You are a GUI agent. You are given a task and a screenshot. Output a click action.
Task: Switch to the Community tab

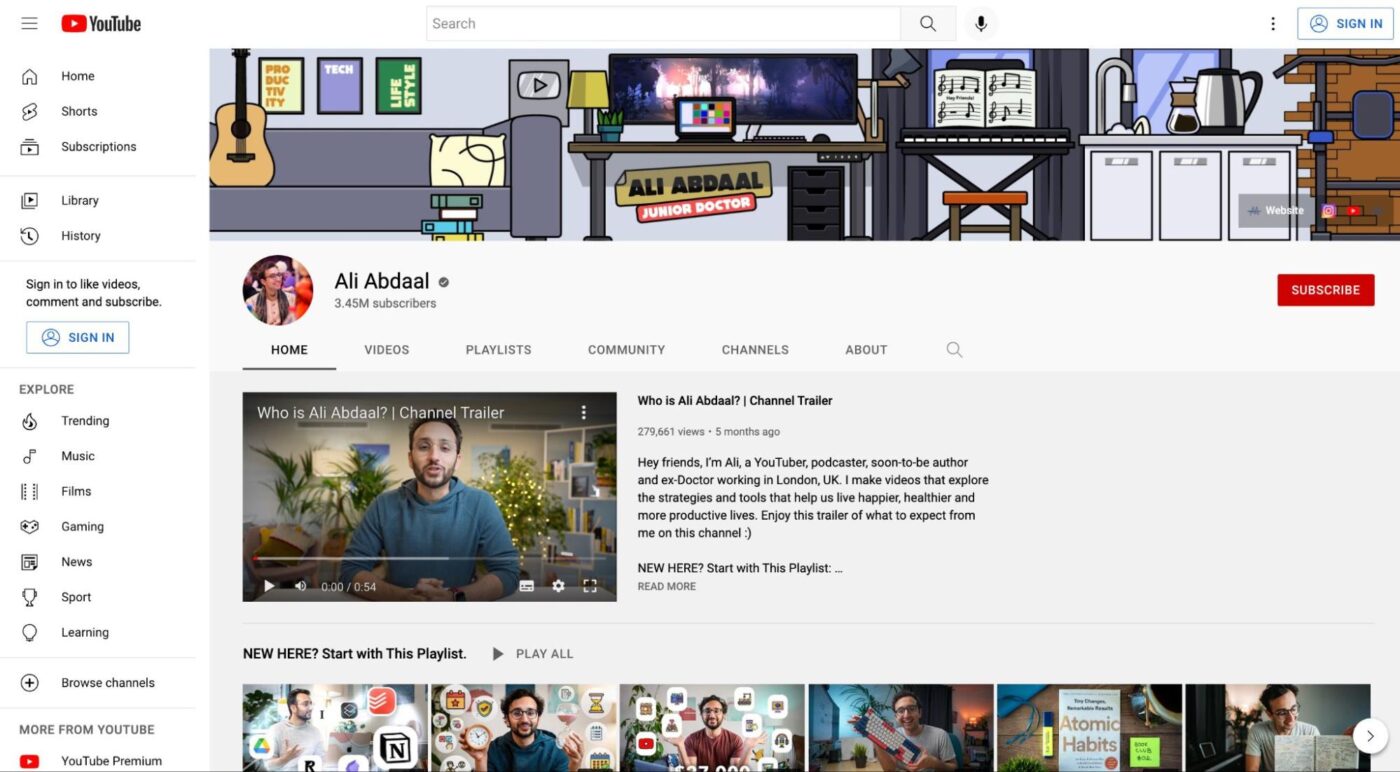click(x=626, y=350)
